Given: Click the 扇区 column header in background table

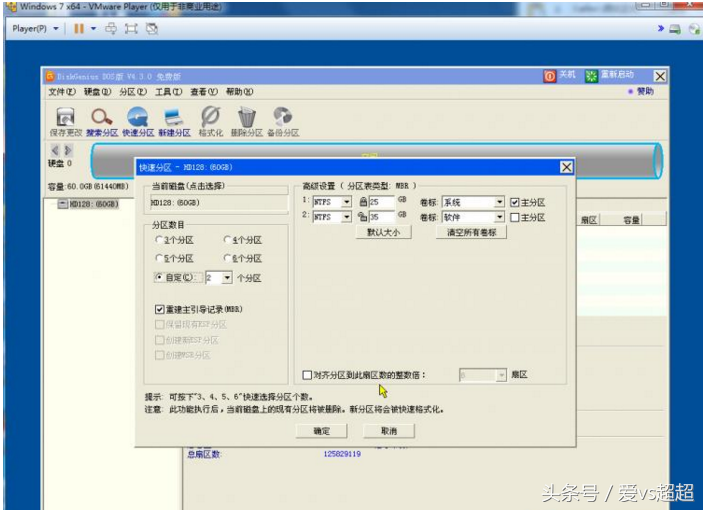Looking at the screenshot, I should point(589,220).
